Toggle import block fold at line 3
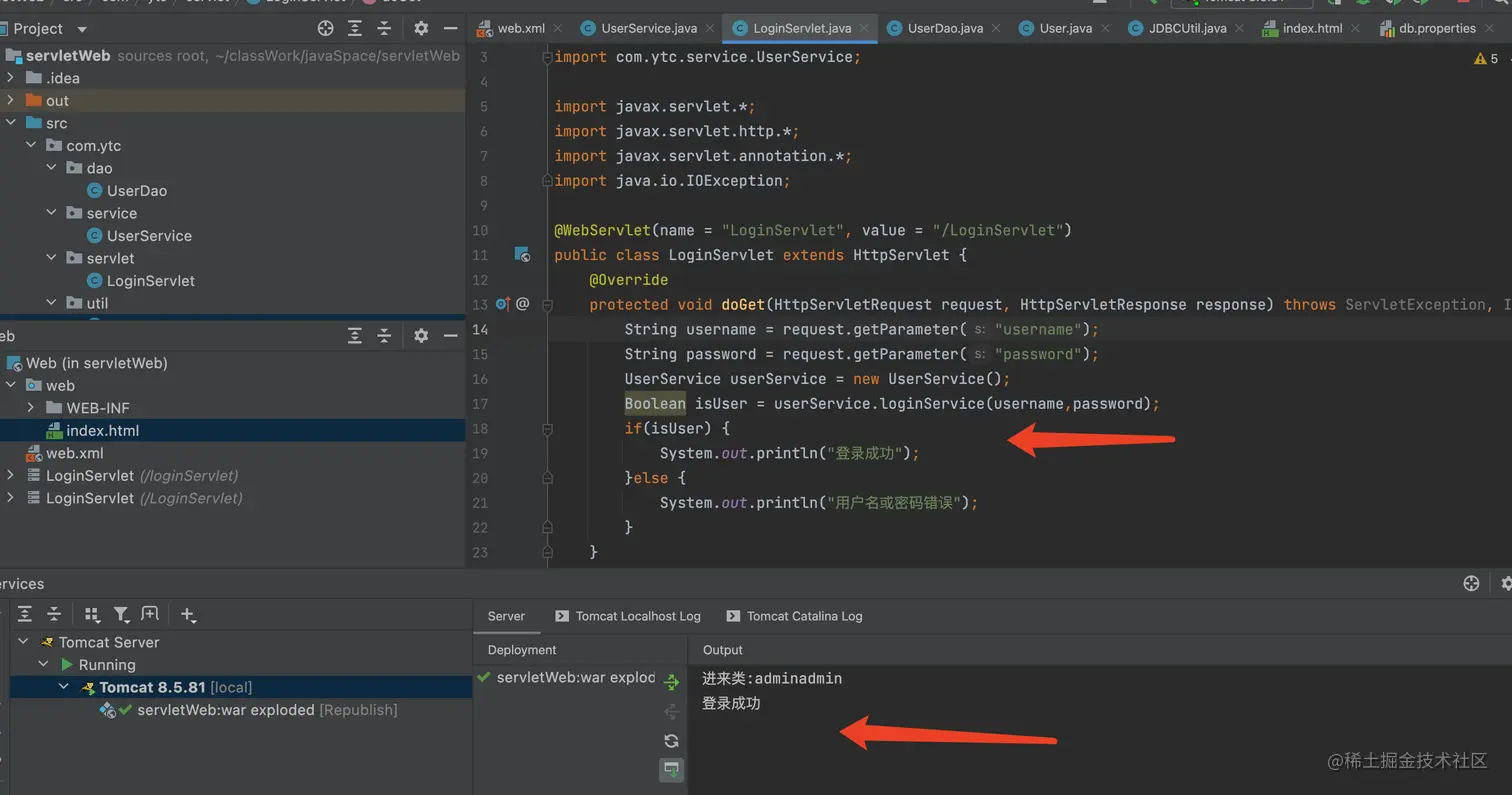Screen dimensions: 1512x795 (x=547, y=58)
